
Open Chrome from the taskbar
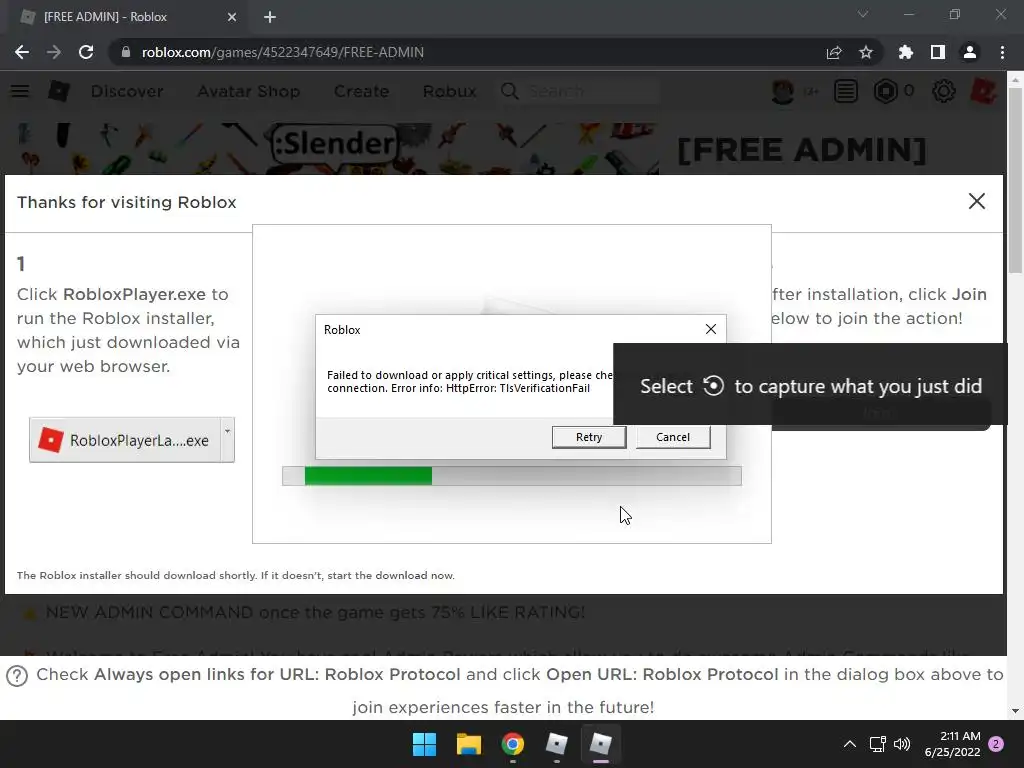point(513,744)
